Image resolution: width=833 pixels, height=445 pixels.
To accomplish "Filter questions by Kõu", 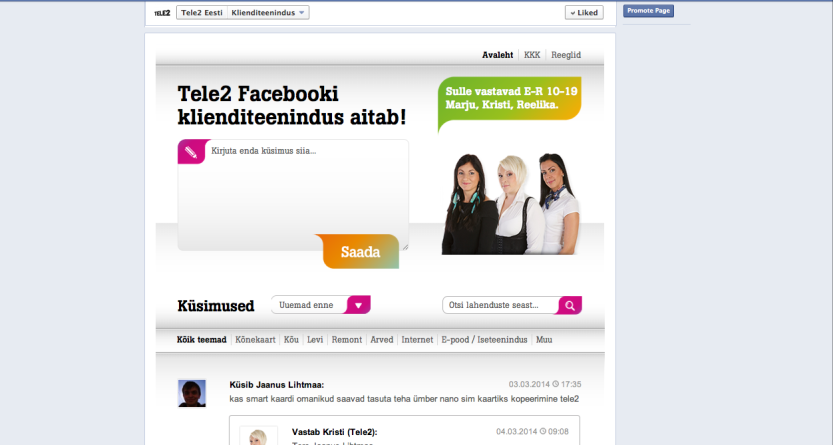I will (291, 340).
